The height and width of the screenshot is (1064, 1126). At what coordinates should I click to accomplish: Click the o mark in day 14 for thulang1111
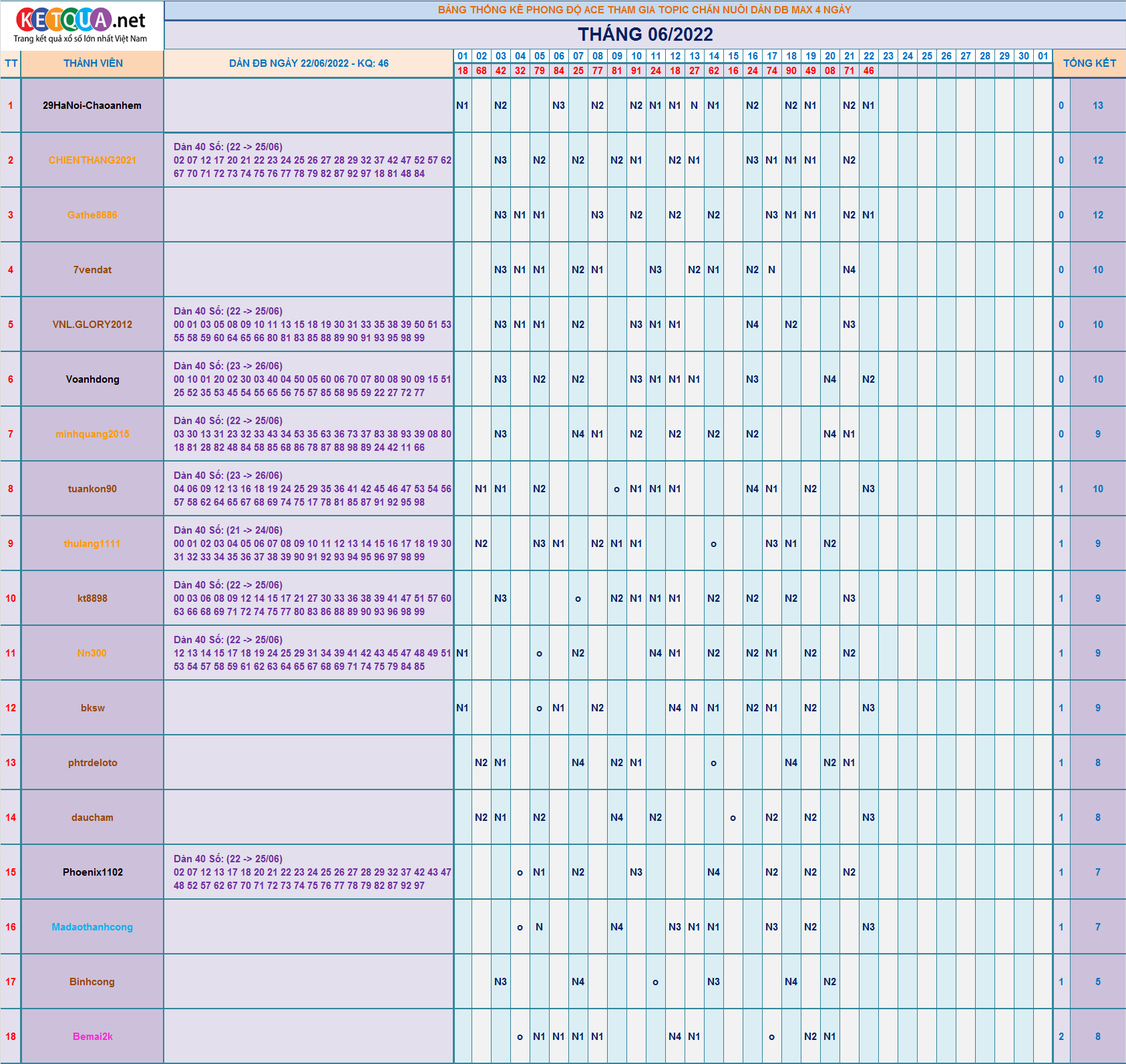713,544
